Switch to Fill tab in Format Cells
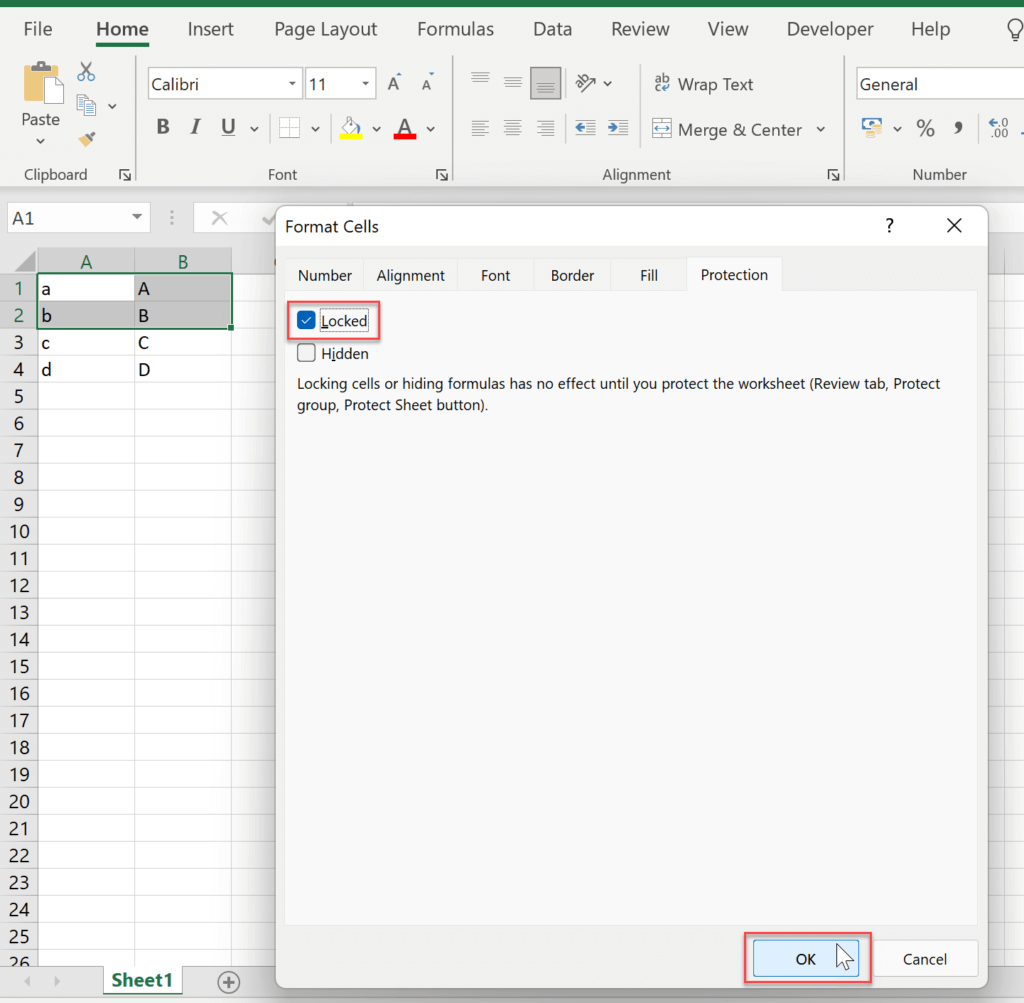This screenshot has height=1003, width=1024. [649, 276]
